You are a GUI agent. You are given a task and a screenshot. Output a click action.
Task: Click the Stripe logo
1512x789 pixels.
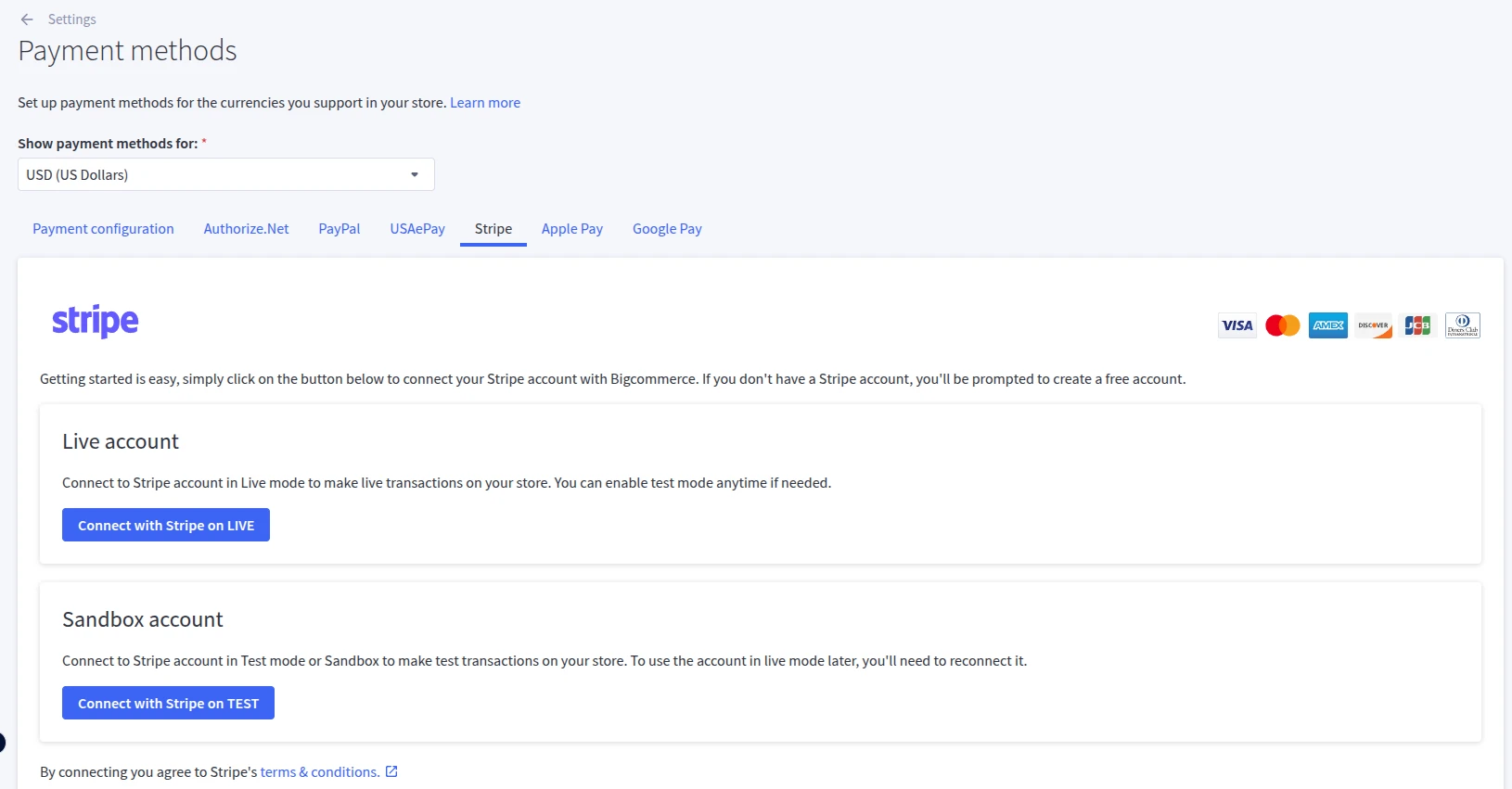(96, 321)
